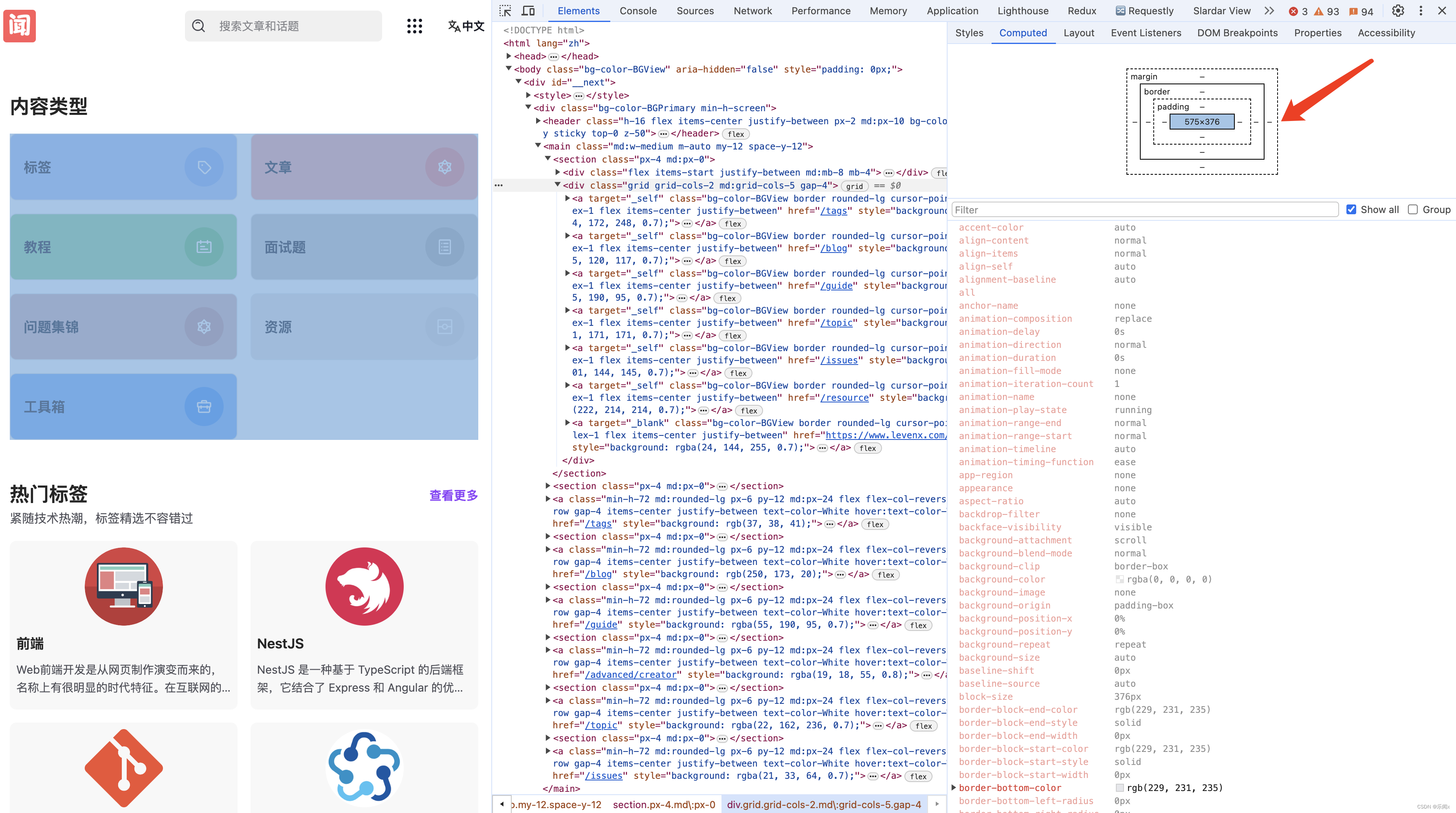Expand the anchor with href /issues in grid
1456x813 pixels.
point(567,348)
